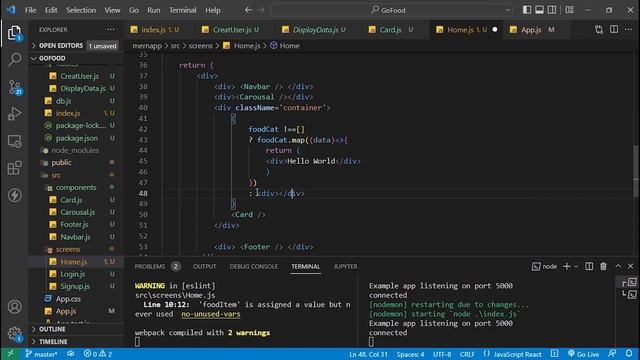This screenshot has height=360, width=640.
Task: Switch to Problems panel tab
Action: coord(157,266)
